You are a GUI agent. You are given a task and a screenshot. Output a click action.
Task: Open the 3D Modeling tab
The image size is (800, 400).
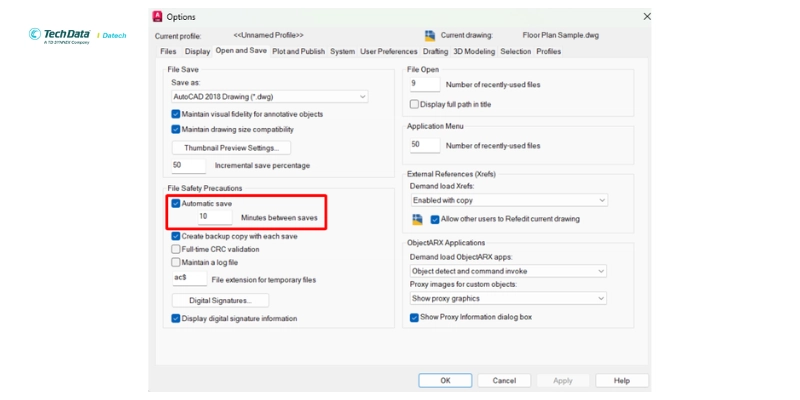[474, 52]
